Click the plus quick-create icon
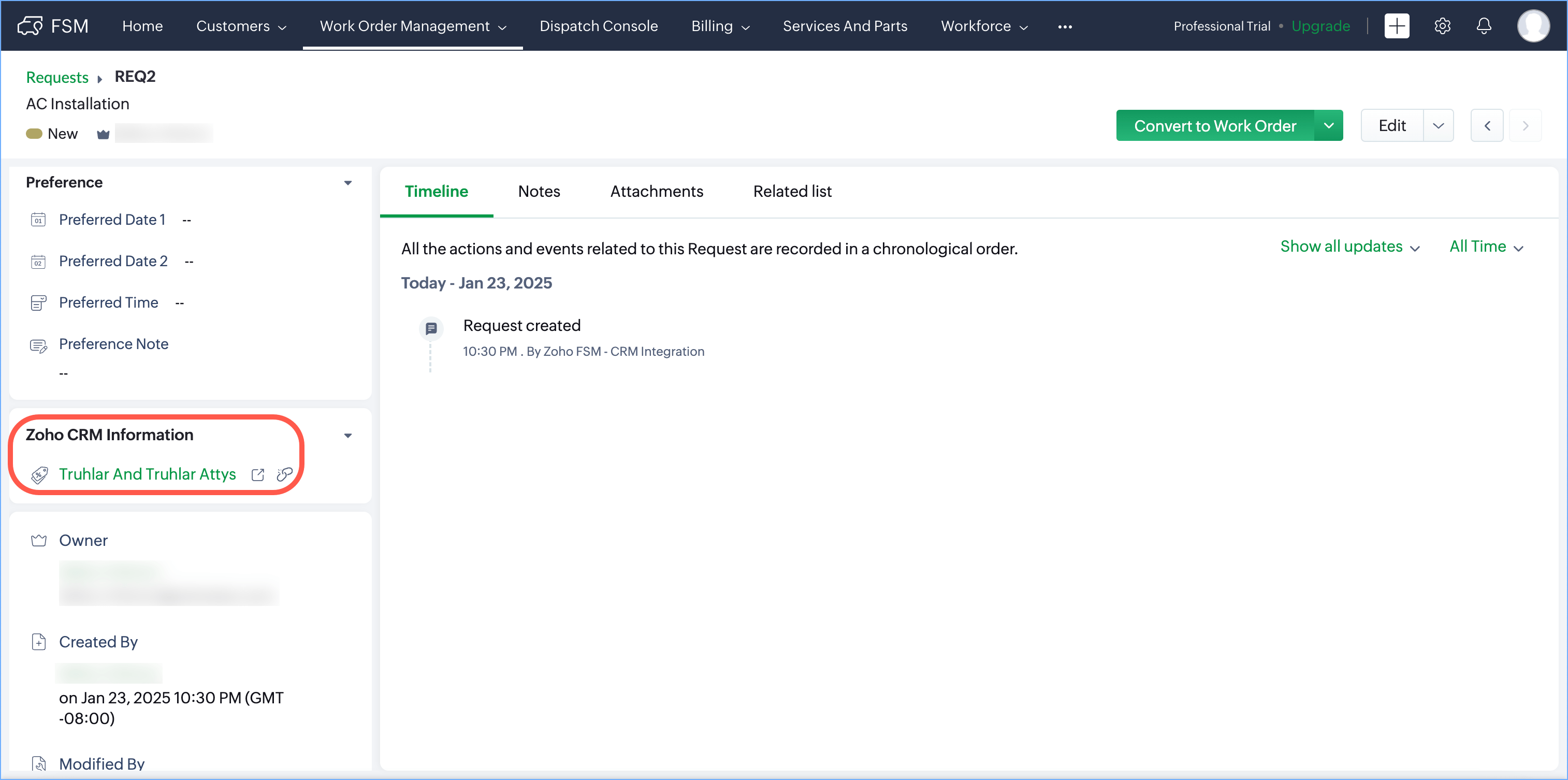The image size is (1568, 780). 1397,25
